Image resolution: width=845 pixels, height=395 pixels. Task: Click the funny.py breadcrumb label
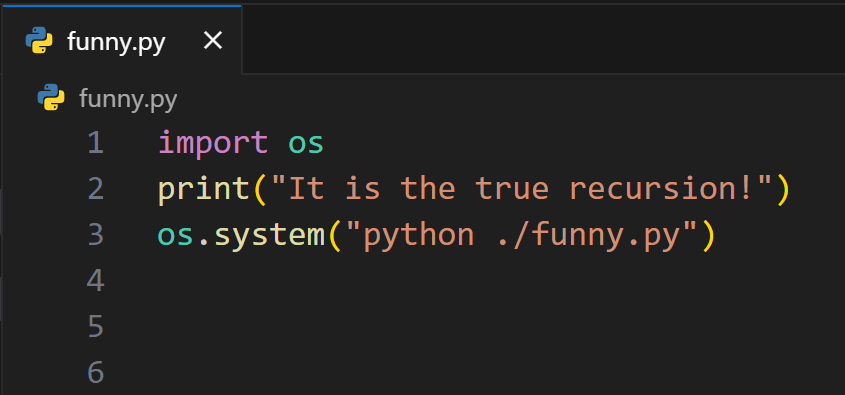[128, 99]
